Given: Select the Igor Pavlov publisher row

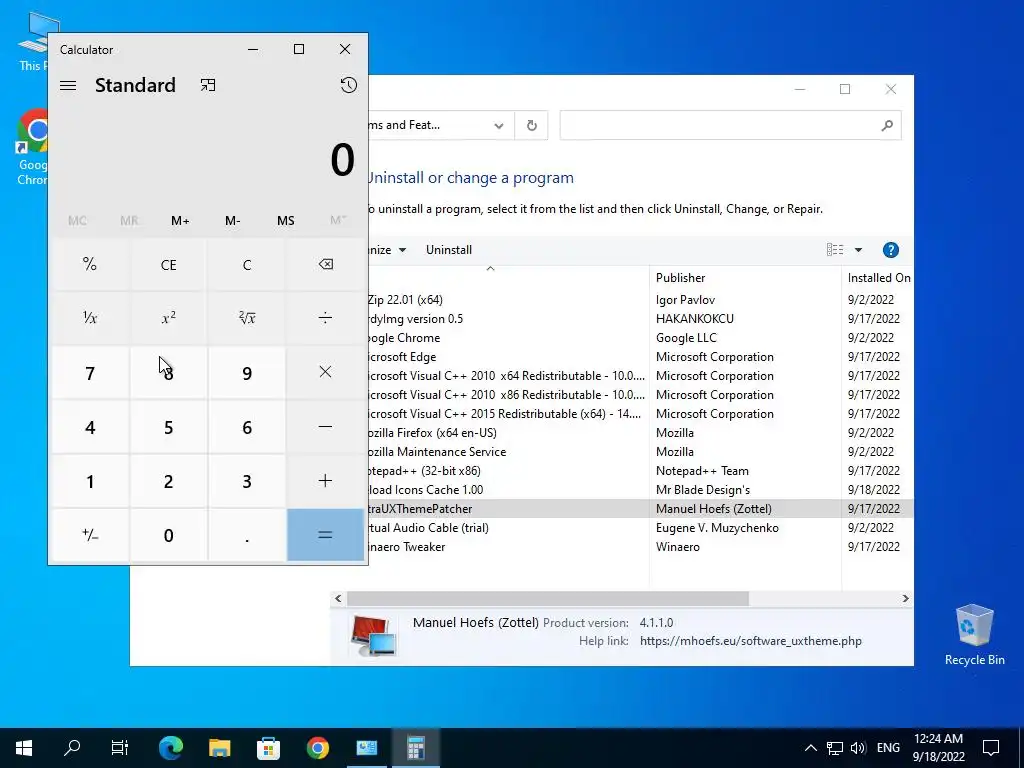Looking at the screenshot, I should point(641,300).
